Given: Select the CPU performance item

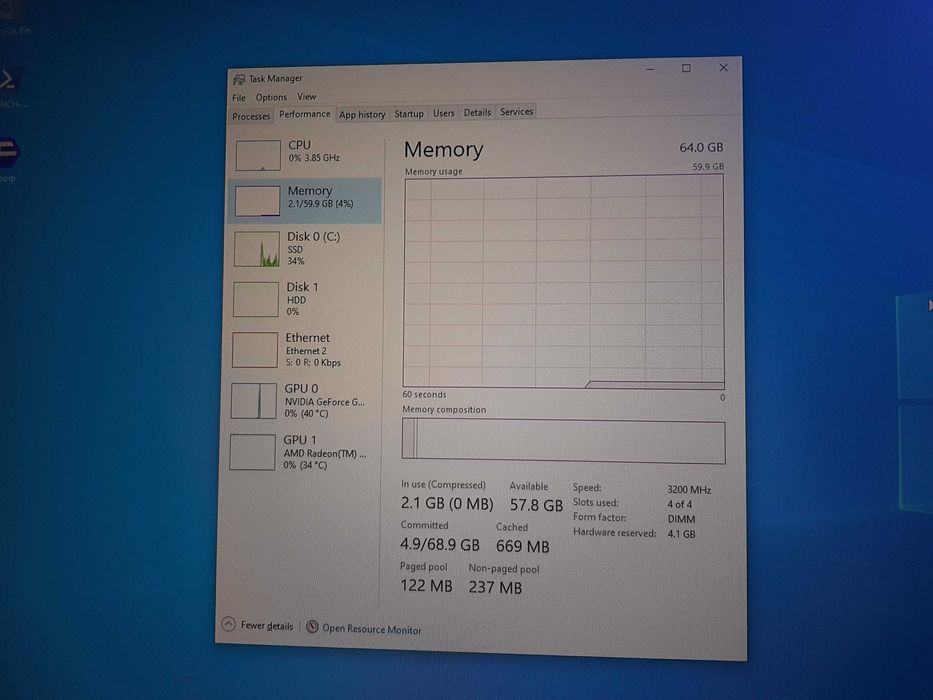Looking at the screenshot, I should point(305,155).
